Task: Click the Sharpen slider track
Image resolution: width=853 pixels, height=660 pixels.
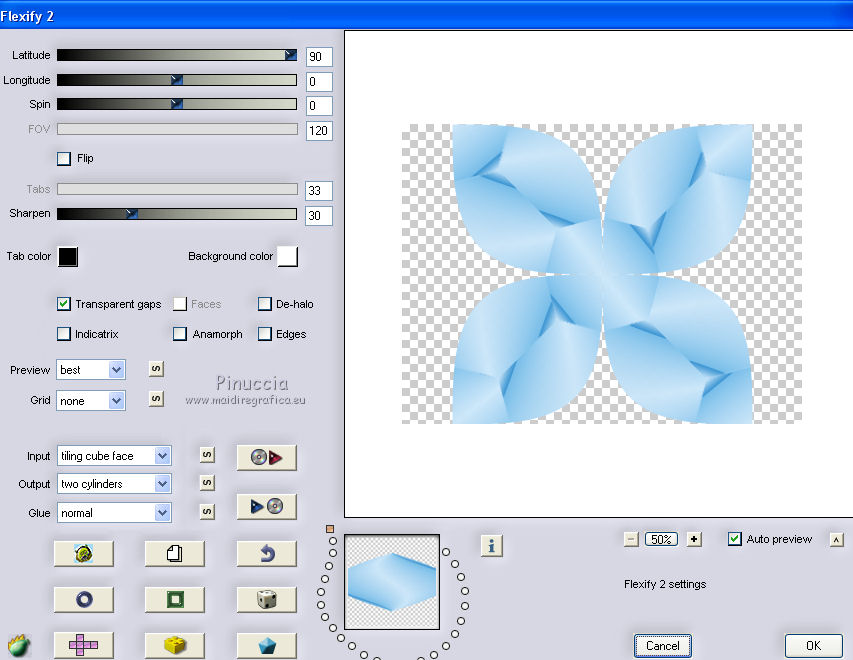Action: point(177,214)
